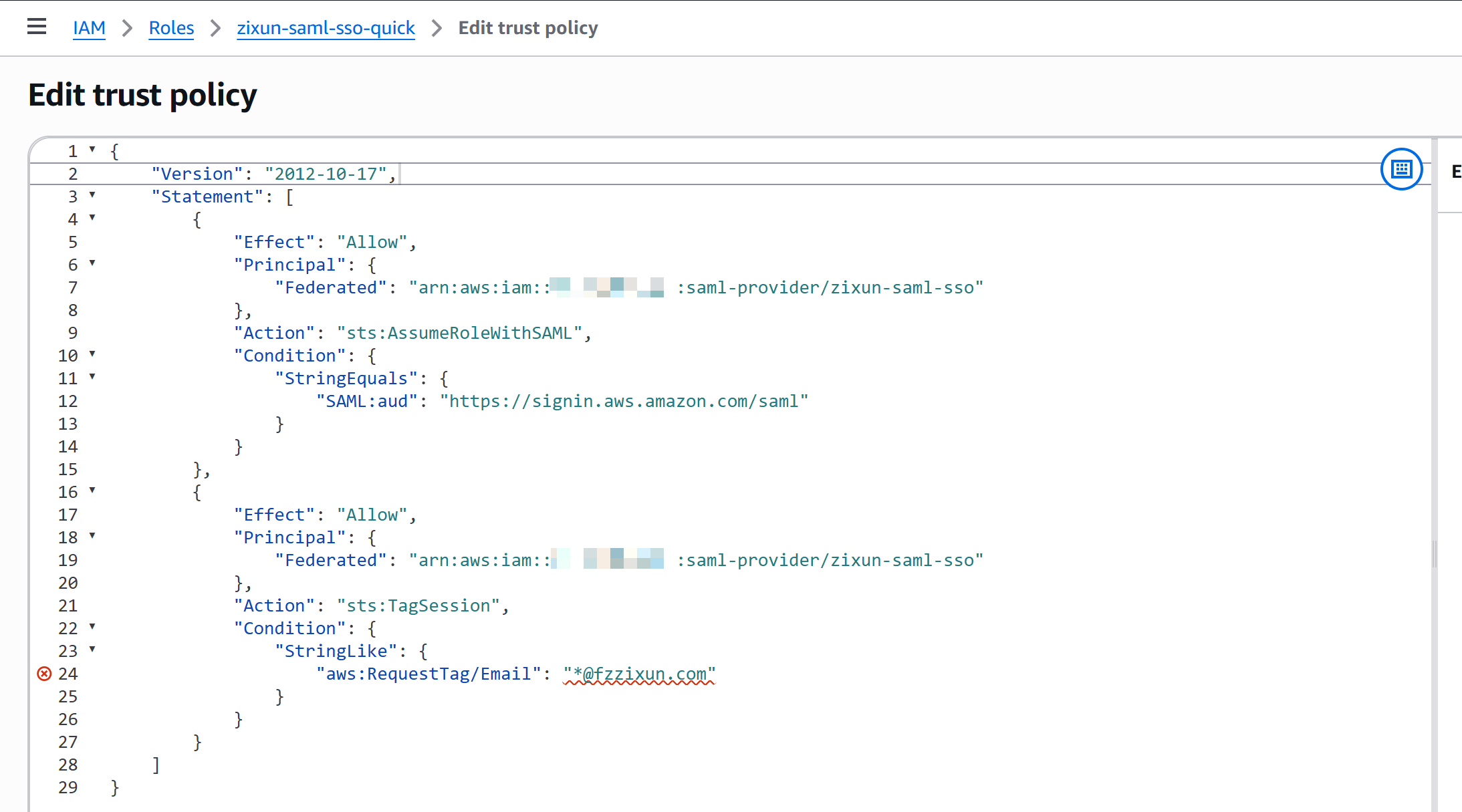Fold the Condition block on line 22
Screen dimensions: 1462x812
point(92,627)
